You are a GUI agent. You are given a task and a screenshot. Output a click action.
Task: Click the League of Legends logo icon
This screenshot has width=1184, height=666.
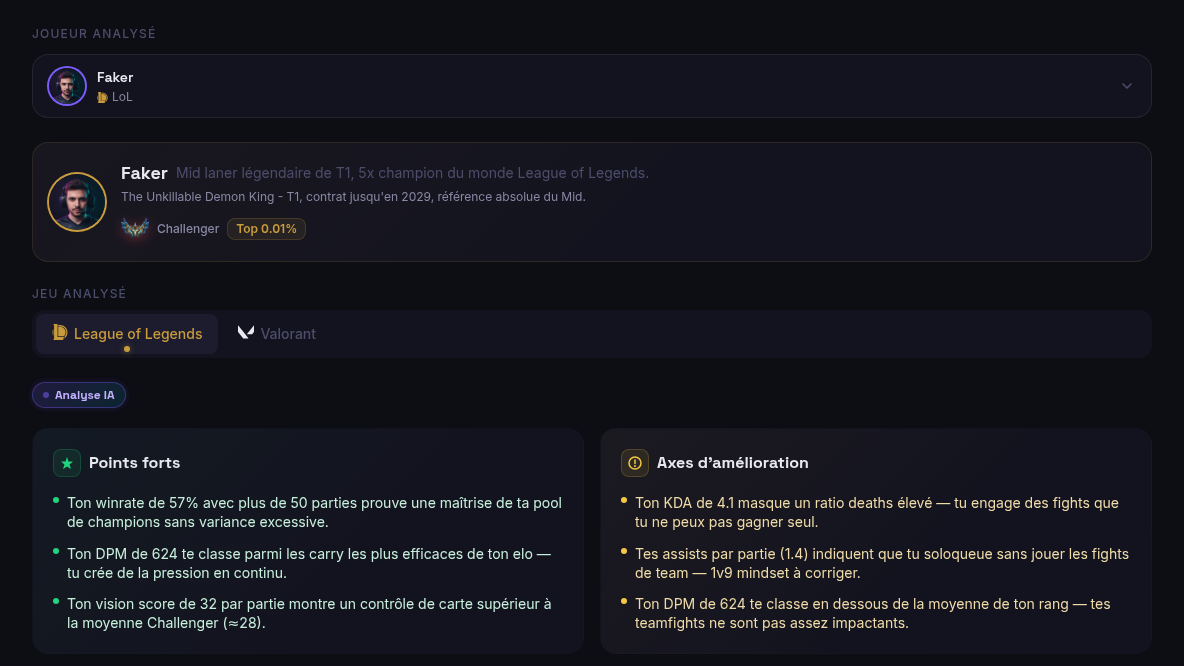tap(60, 332)
